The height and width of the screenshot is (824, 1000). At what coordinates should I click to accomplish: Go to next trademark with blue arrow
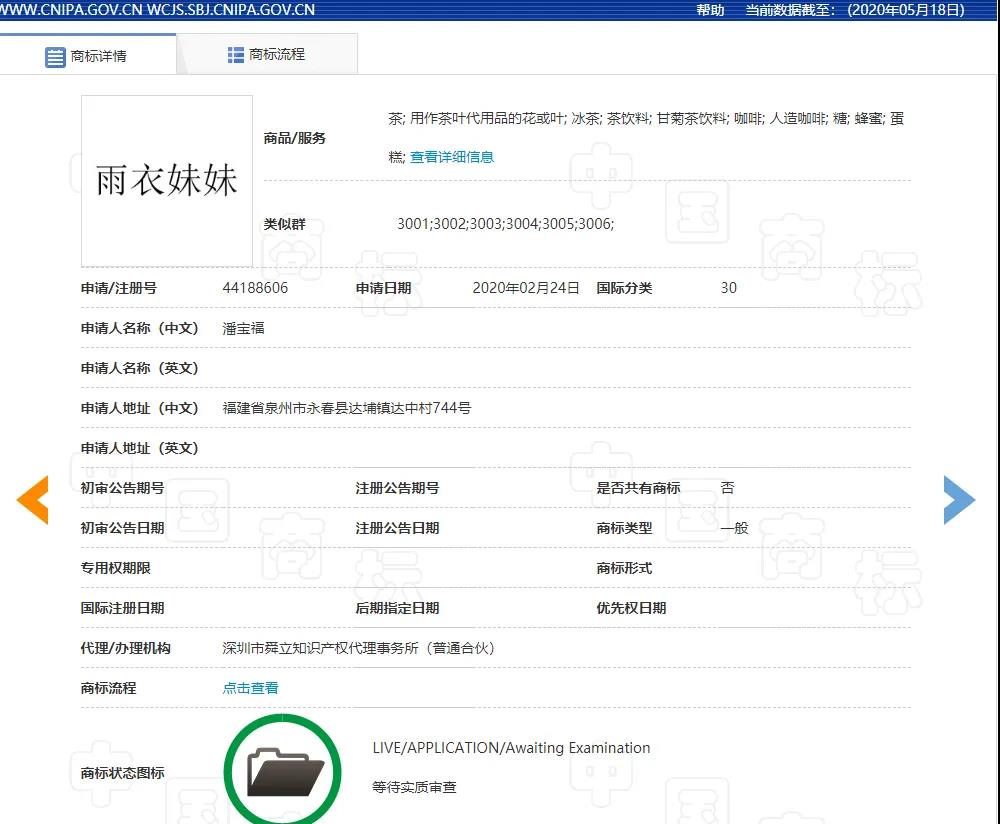coord(959,499)
